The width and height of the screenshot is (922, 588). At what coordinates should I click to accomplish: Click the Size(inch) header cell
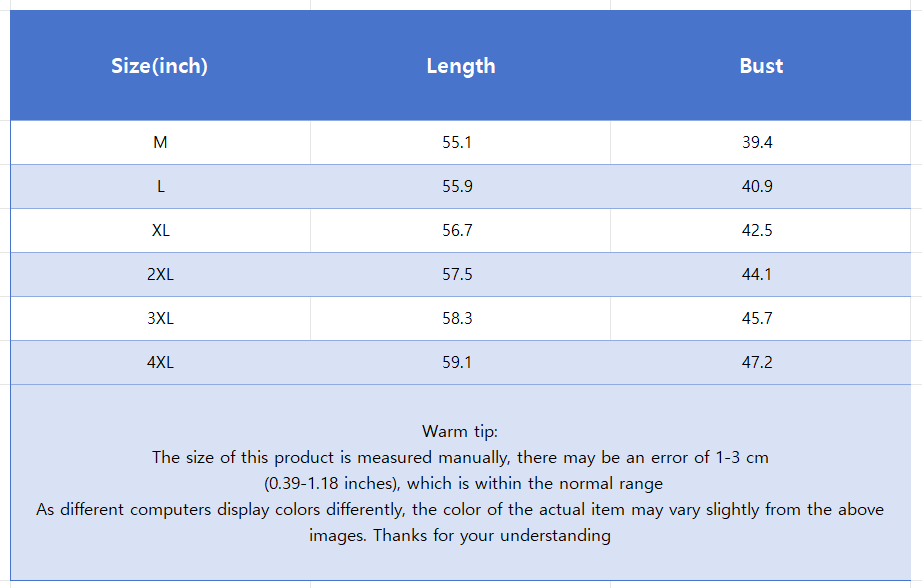coord(160,66)
